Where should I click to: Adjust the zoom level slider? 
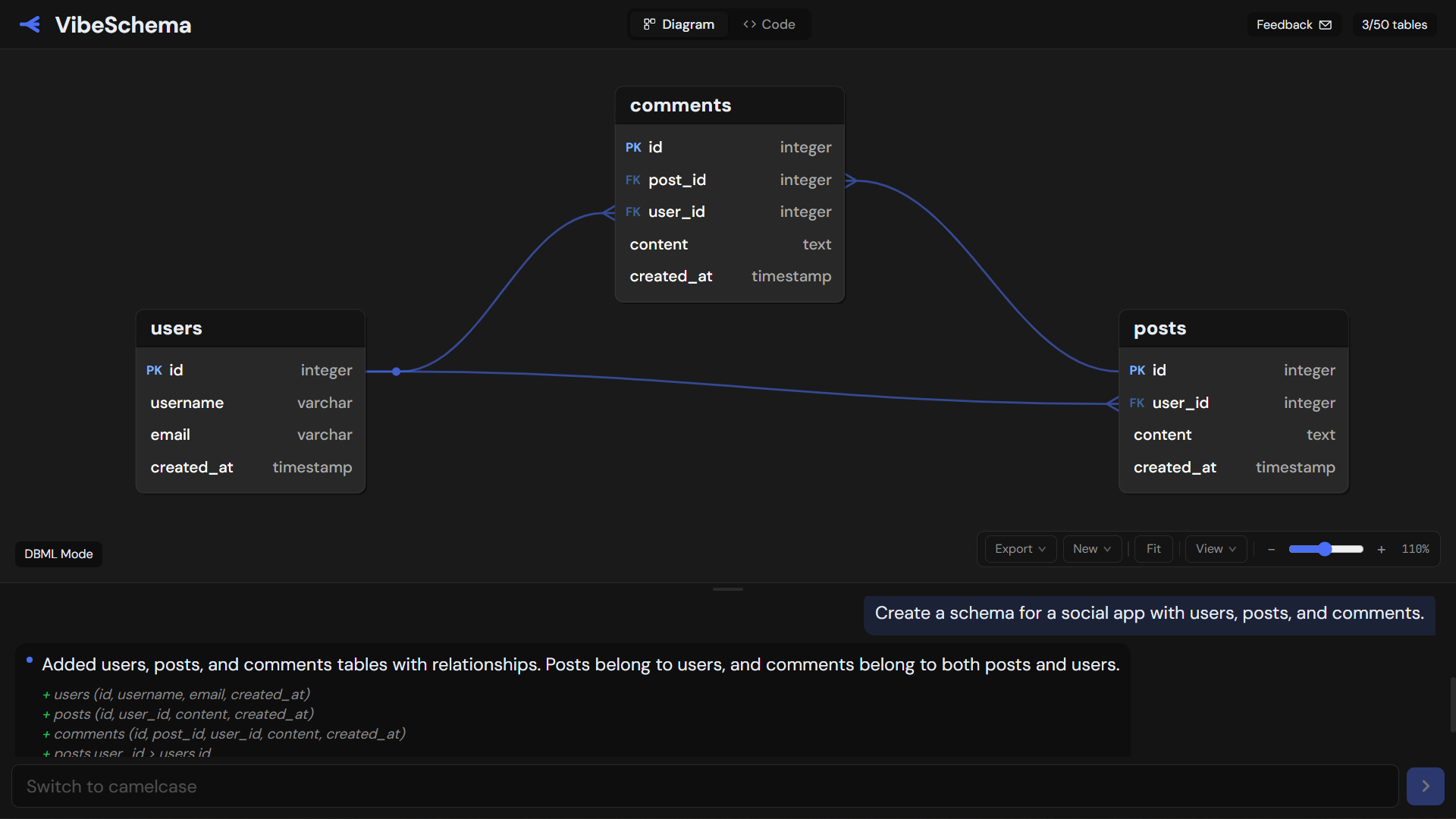point(1326,549)
